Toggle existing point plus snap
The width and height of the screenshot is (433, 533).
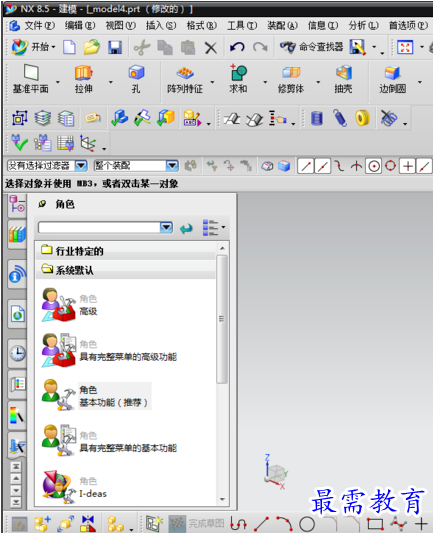click(408, 166)
